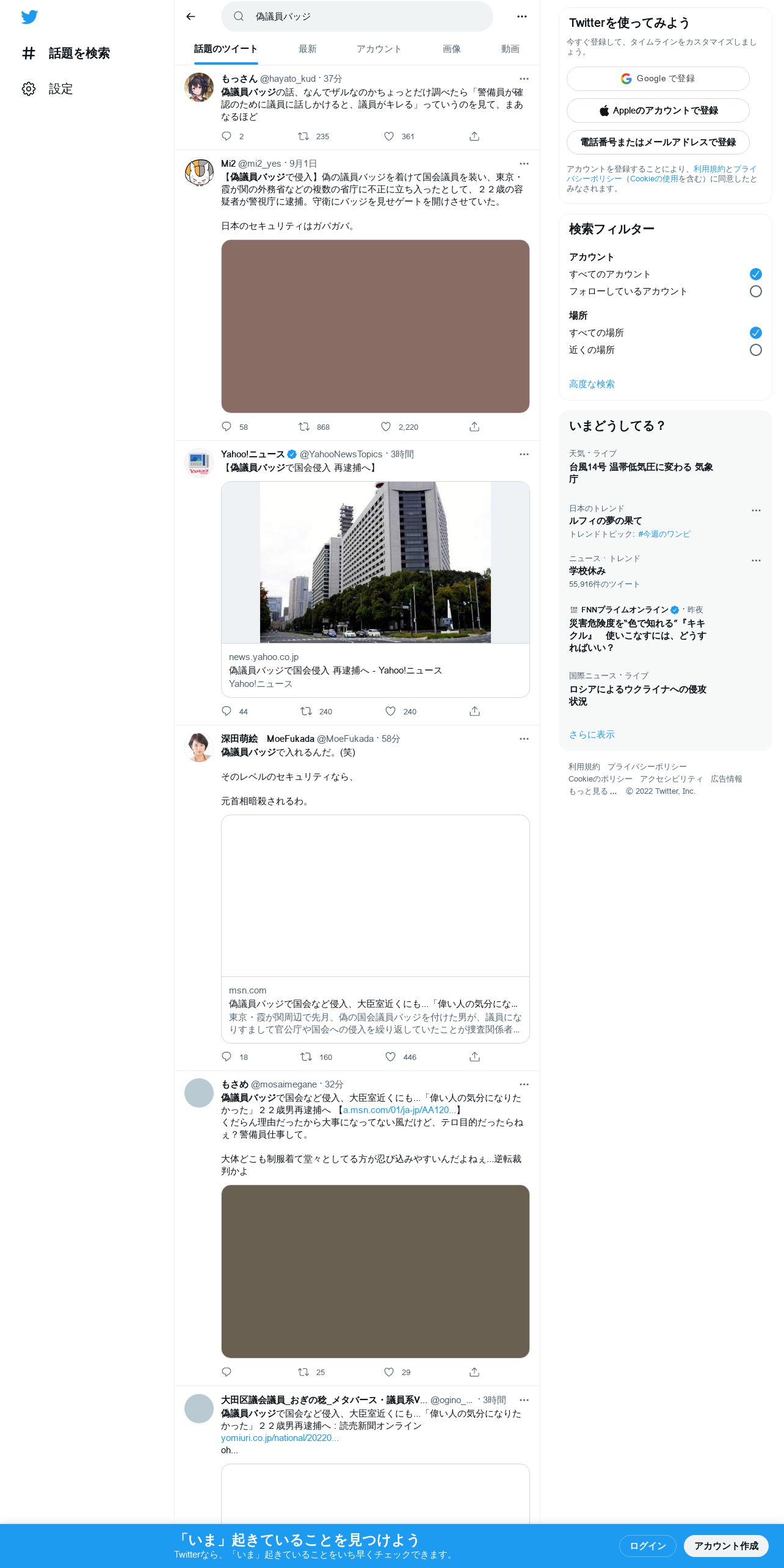Open more menu on もさめ tweet
Viewport: 784px width, 1568px height.
[524, 1084]
